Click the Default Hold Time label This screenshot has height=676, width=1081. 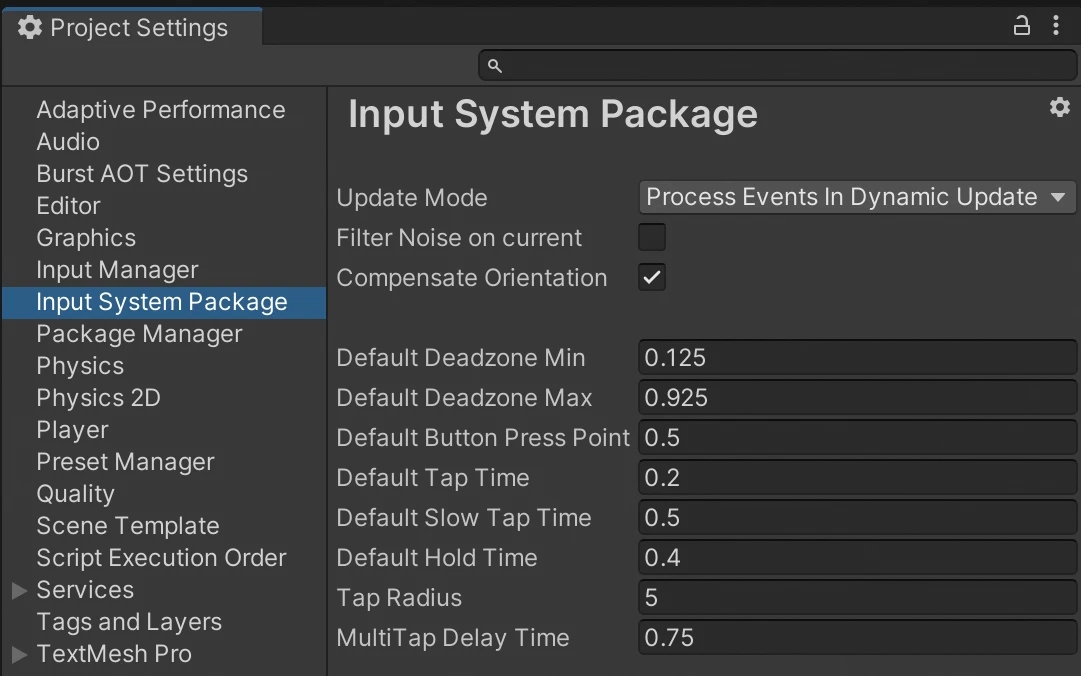(436, 558)
